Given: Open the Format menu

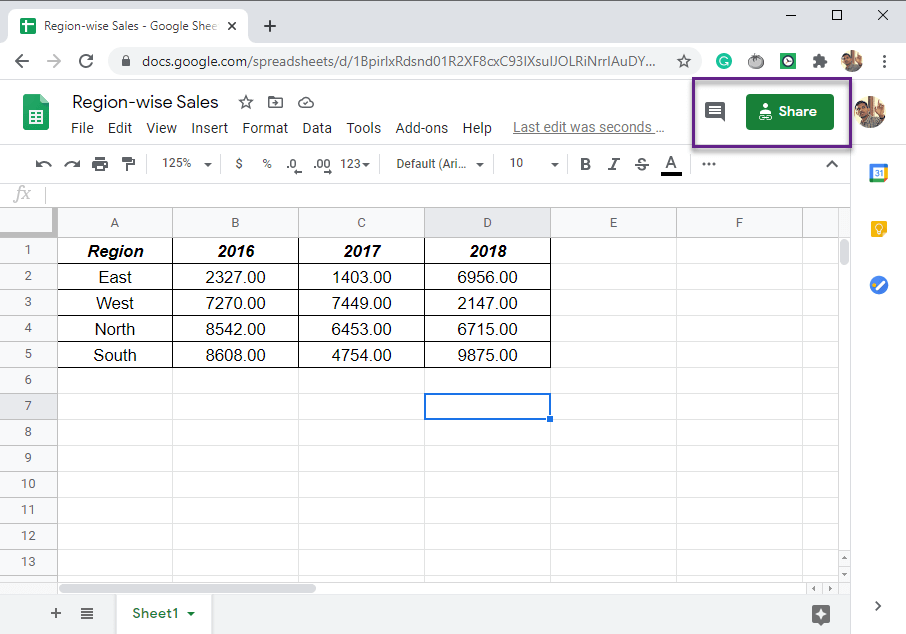Looking at the screenshot, I should tap(265, 127).
